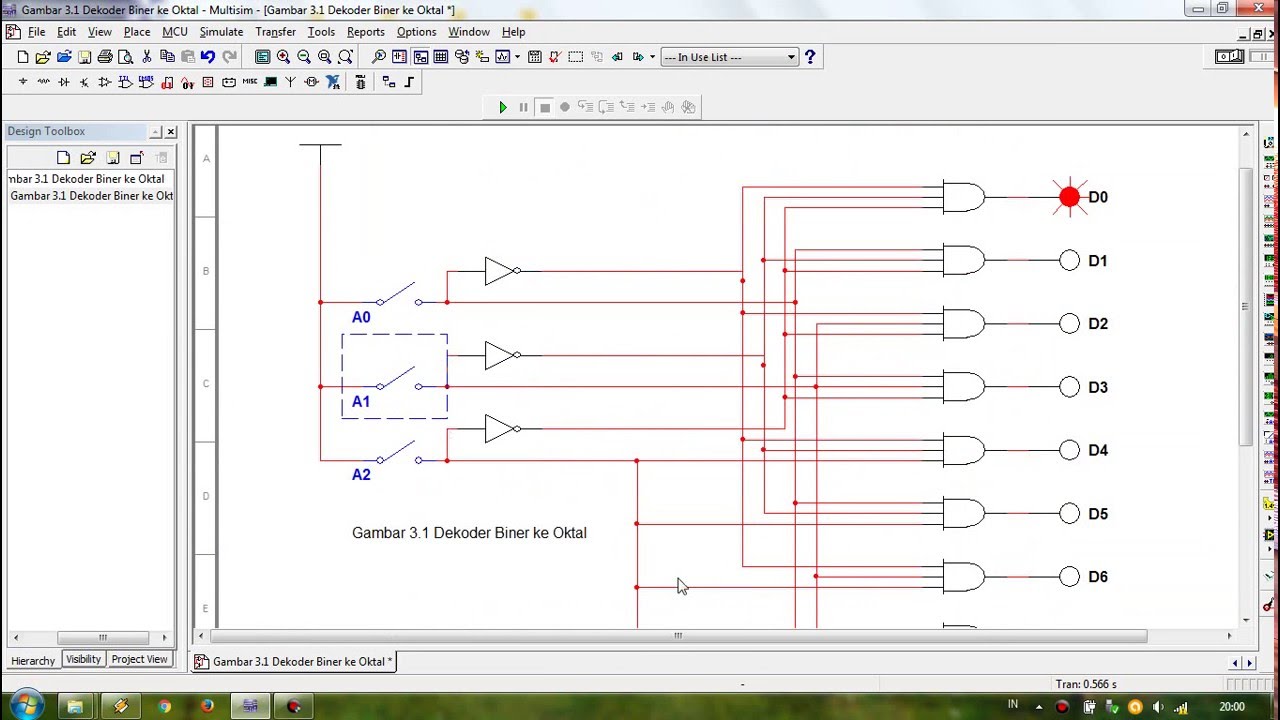
Task: Open the Simulate menu
Action: (x=221, y=32)
